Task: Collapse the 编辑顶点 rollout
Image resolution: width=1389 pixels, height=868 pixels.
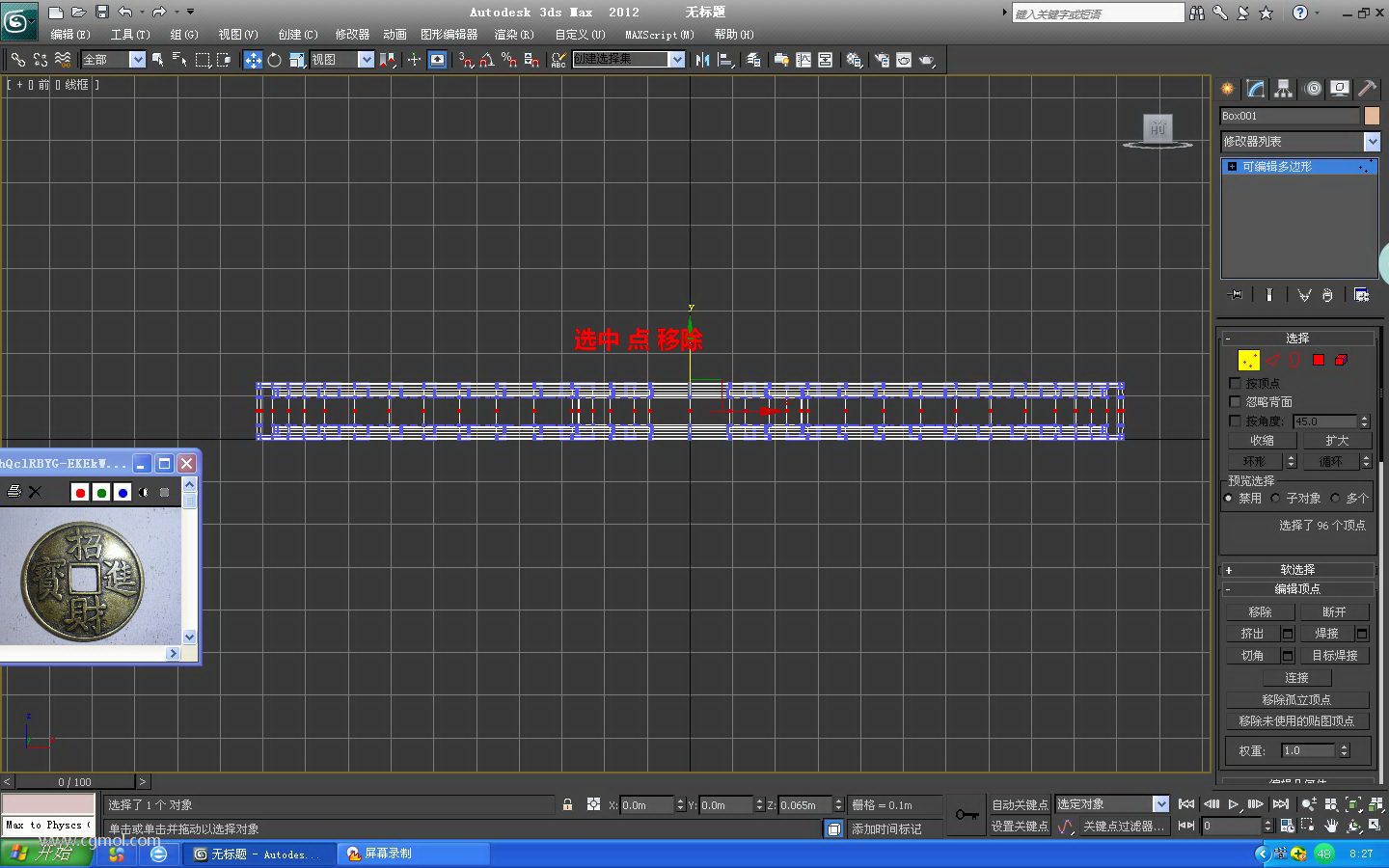Action: point(1297,589)
